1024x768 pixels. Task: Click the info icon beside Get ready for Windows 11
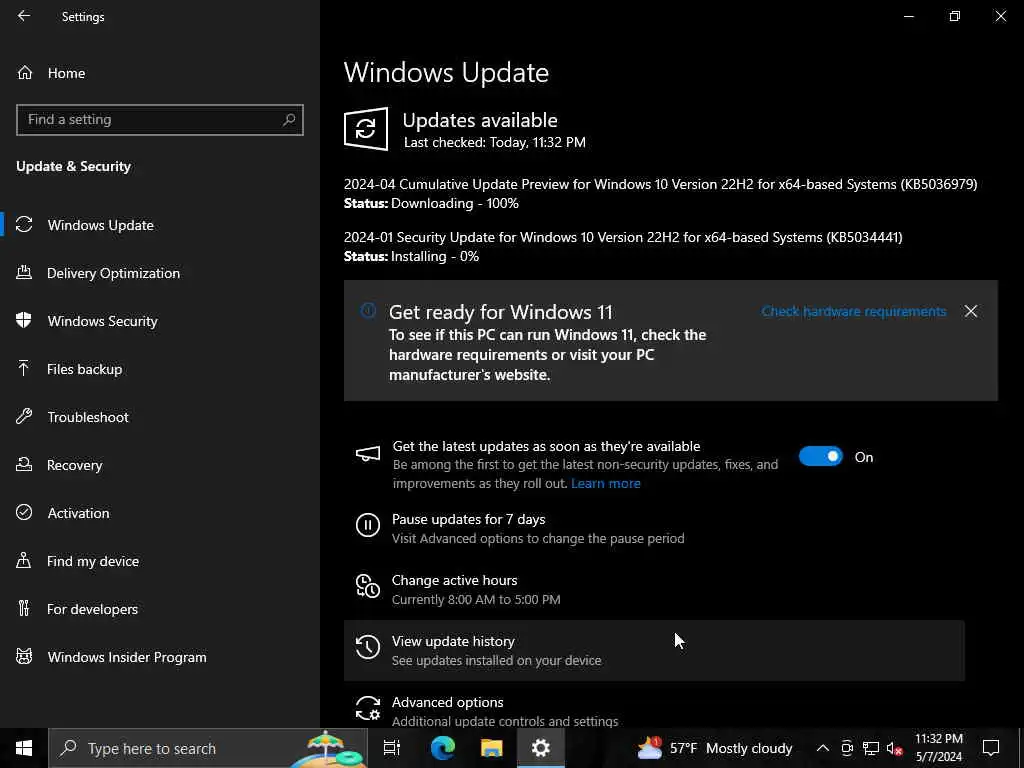click(368, 311)
